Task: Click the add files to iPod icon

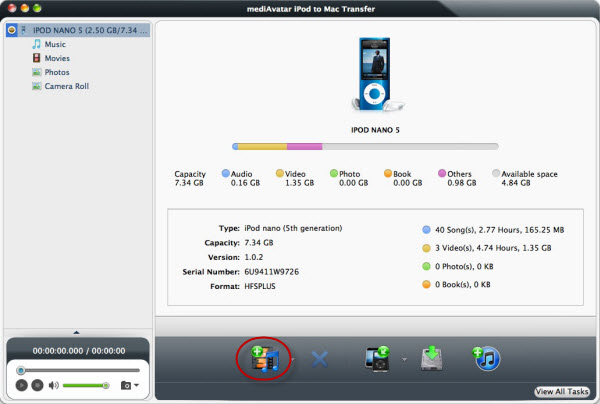Action: 265,358
